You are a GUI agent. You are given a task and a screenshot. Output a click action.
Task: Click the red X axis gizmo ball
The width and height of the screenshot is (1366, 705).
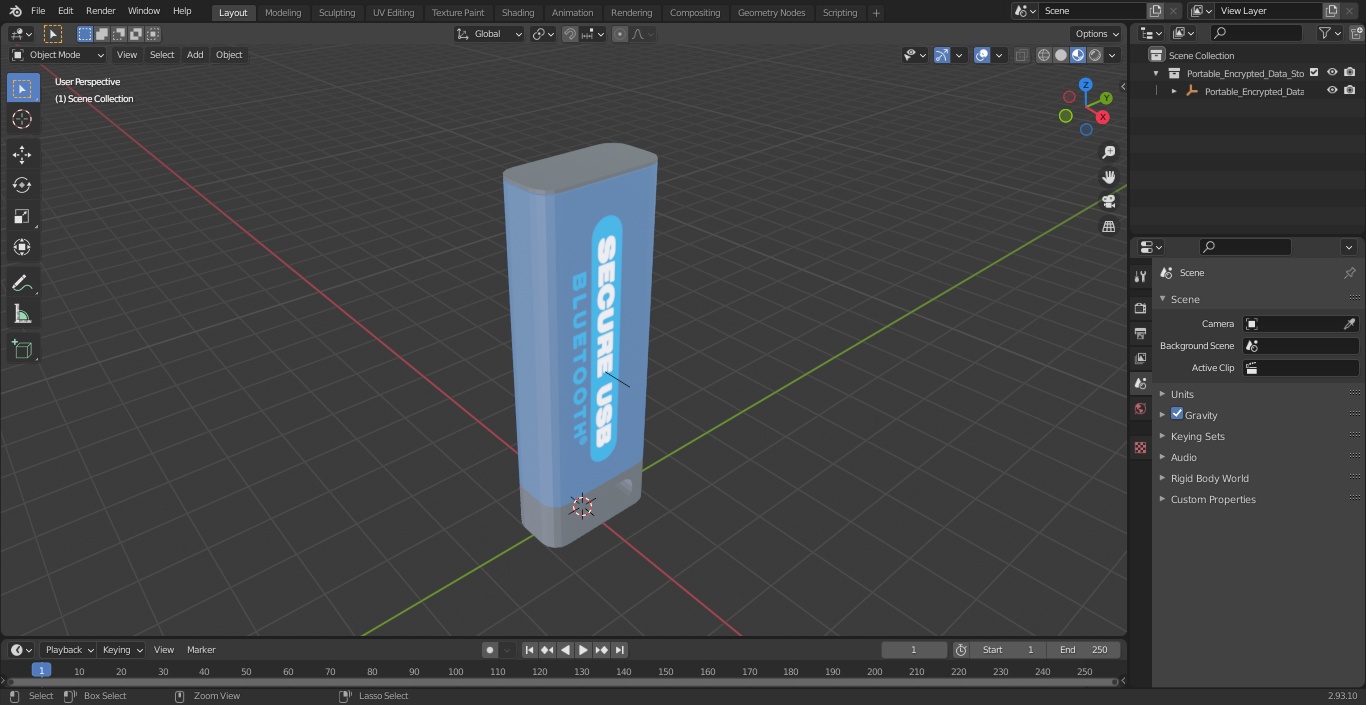[x=1103, y=117]
